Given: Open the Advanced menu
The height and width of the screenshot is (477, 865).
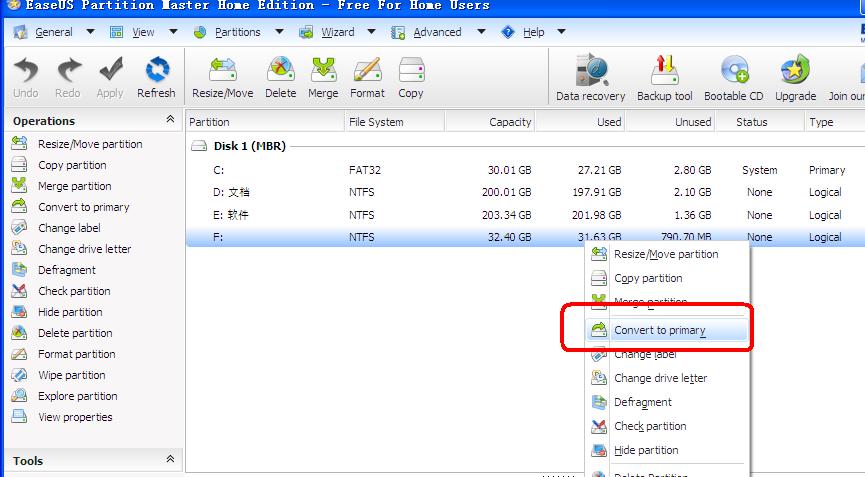Looking at the screenshot, I should pos(437,32).
